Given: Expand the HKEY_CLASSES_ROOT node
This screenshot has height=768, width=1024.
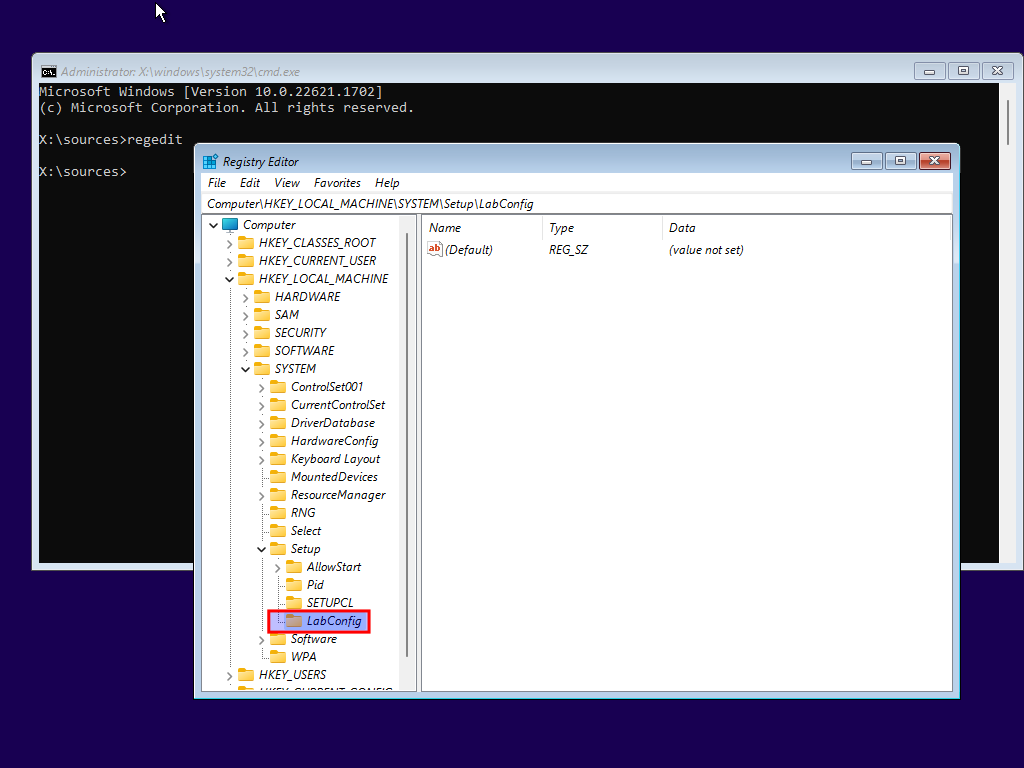Looking at the screenshot, I should coord(229,244).
